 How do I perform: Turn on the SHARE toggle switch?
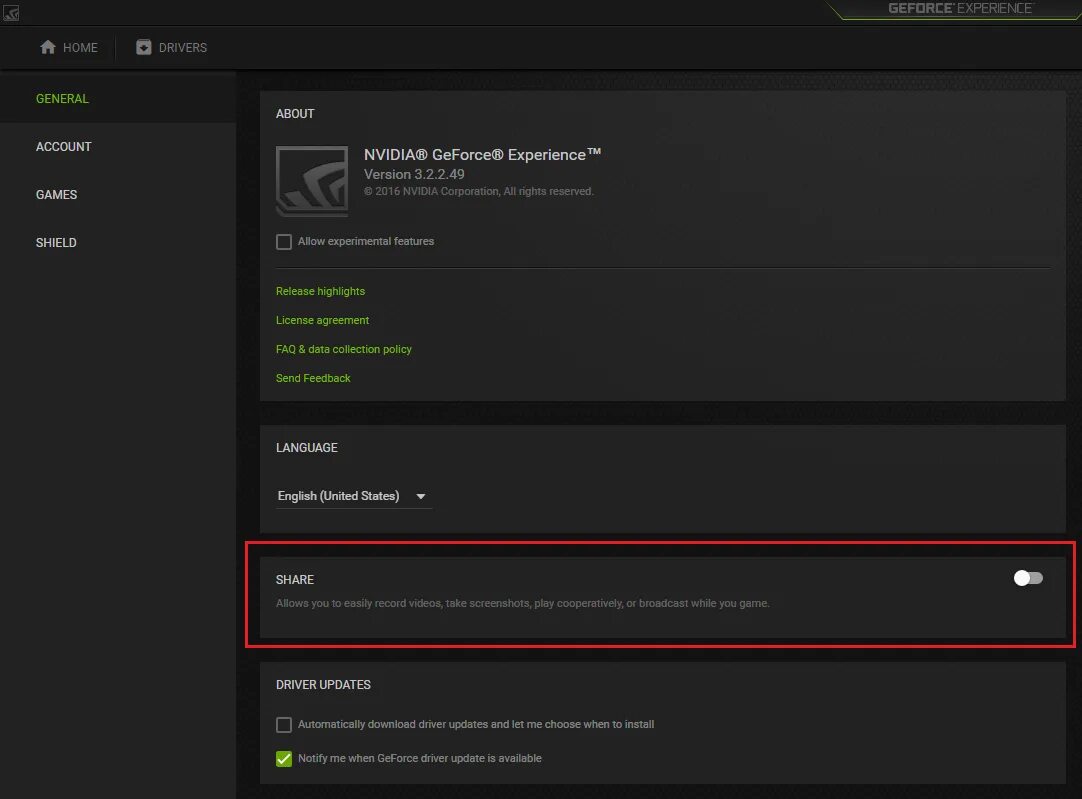(x=1028, y=578)
